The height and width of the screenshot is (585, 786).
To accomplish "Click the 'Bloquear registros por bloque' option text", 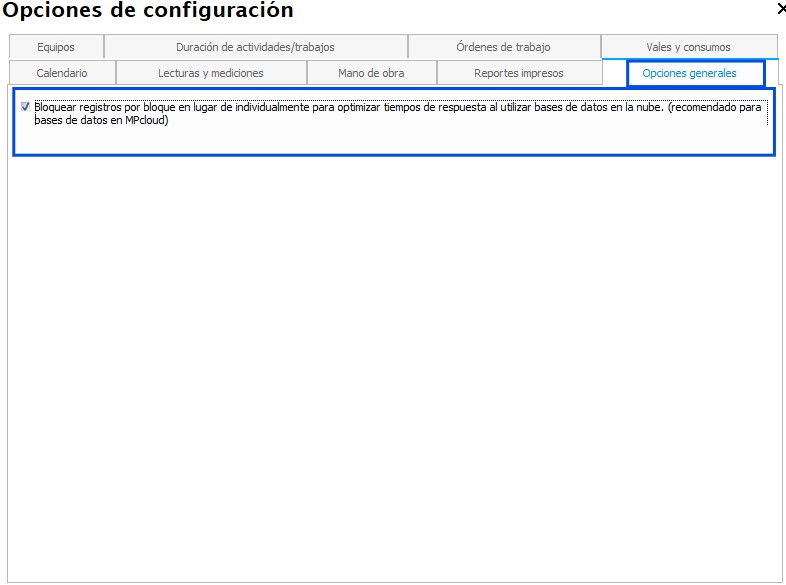I will coord(400,113).
